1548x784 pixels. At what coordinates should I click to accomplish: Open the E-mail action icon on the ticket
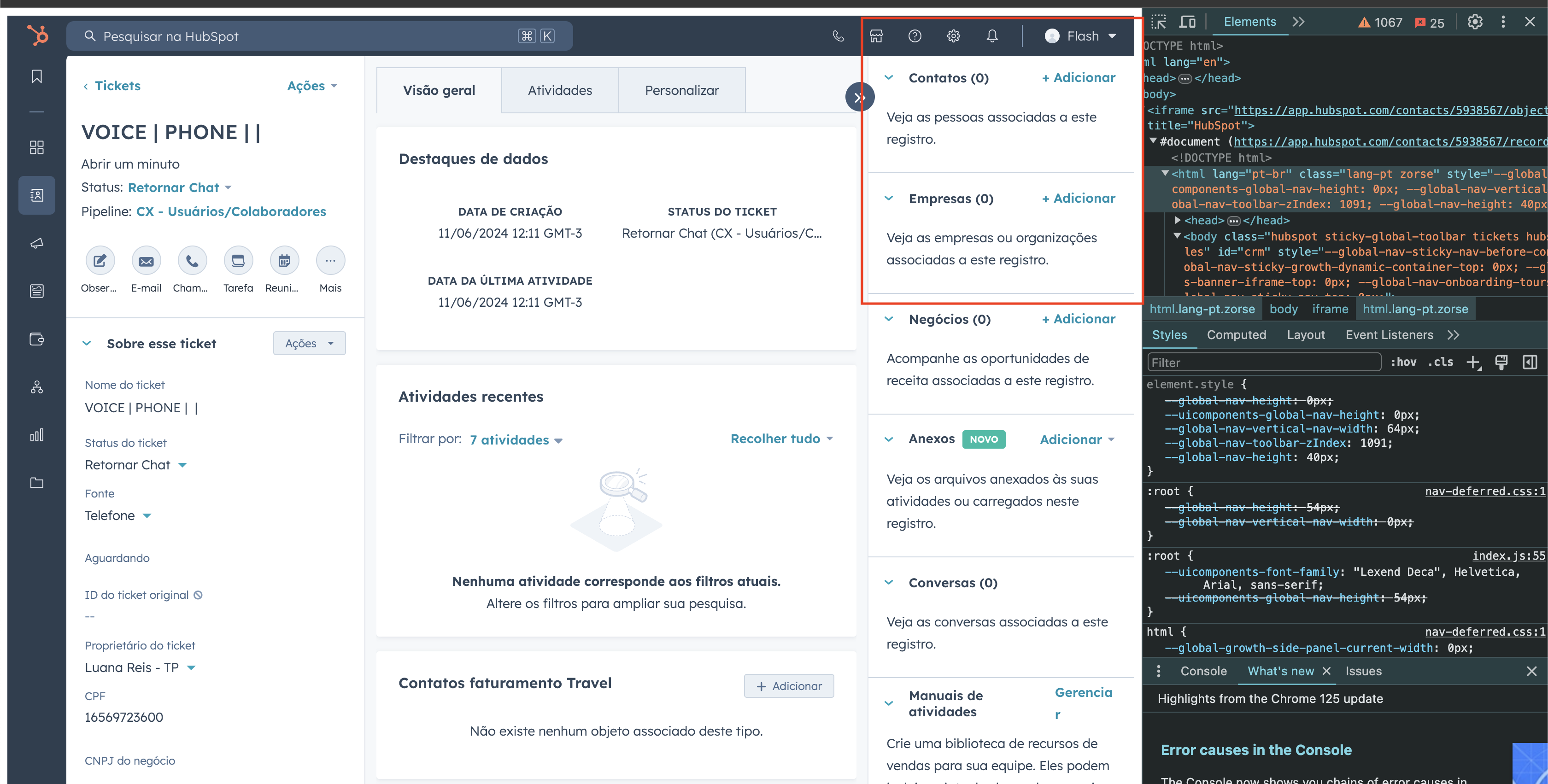(146, 261)
